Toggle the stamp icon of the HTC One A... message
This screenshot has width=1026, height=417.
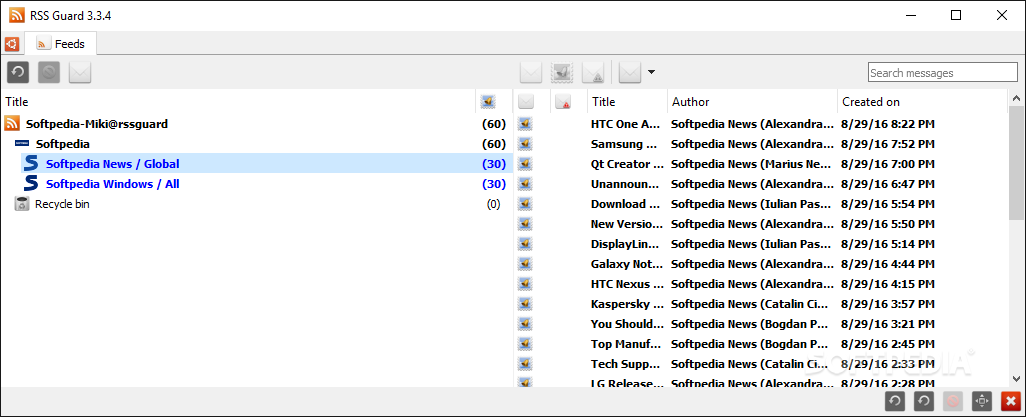coord(524,123)
